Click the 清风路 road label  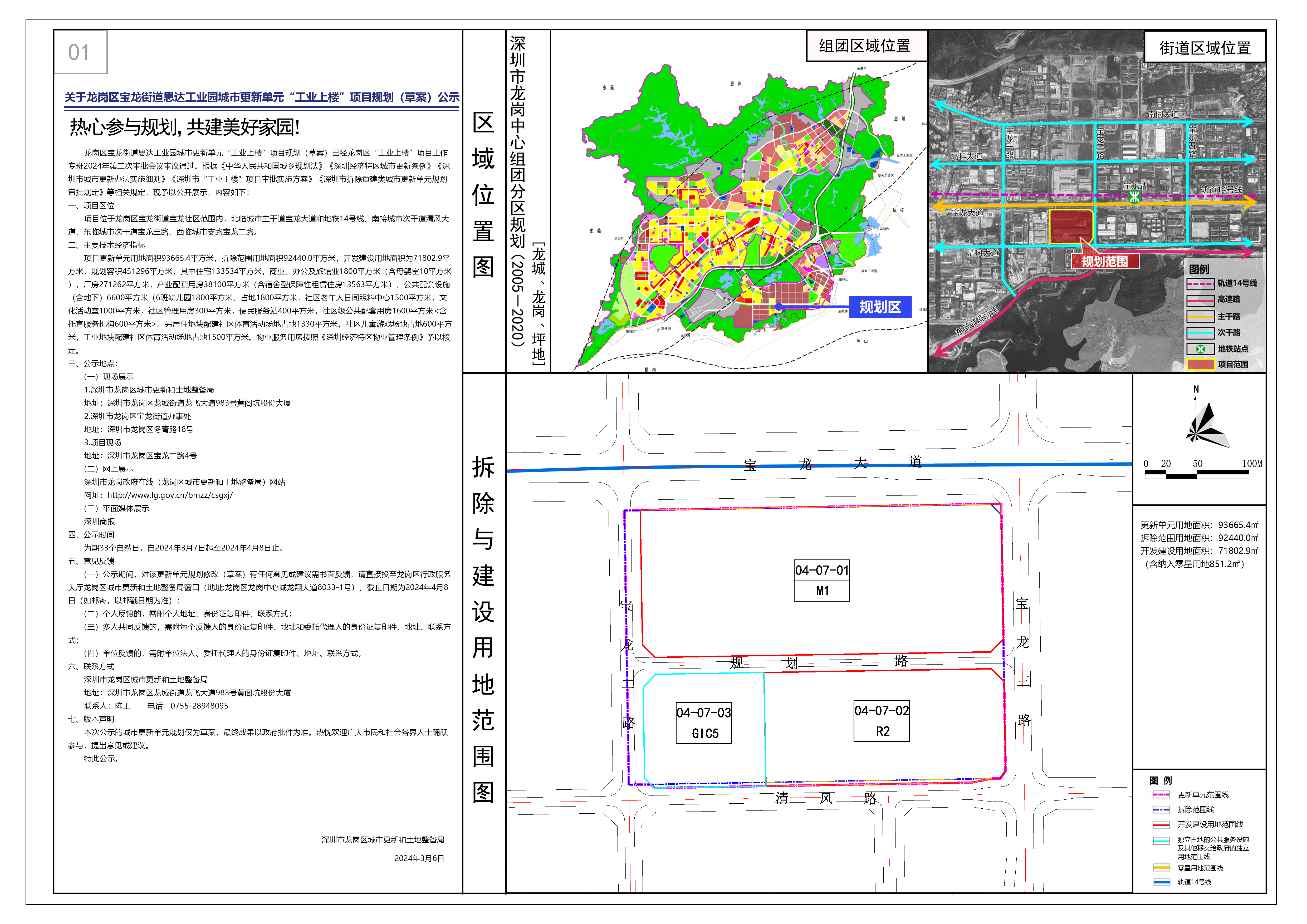click(x=826, y=798)
